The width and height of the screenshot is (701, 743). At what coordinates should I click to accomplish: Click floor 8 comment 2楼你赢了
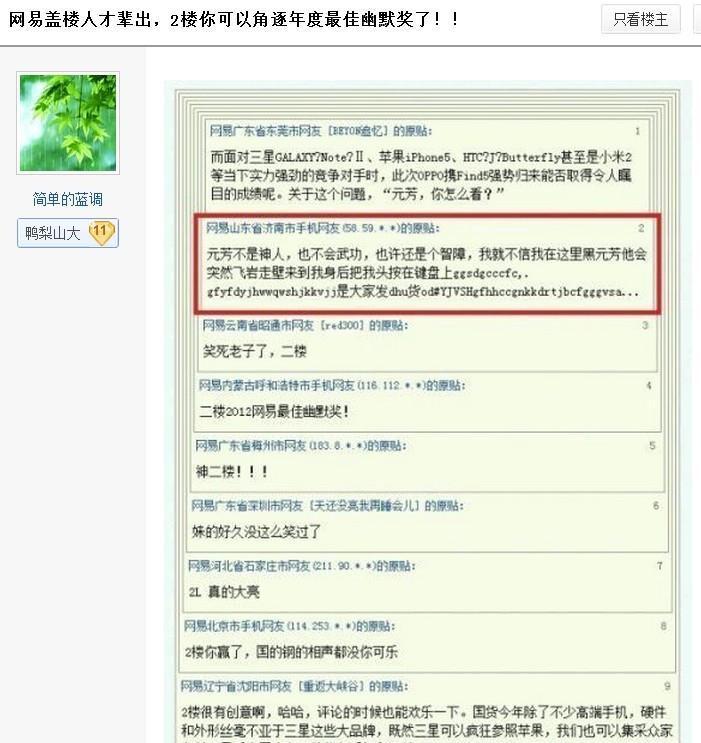[291, 652]
